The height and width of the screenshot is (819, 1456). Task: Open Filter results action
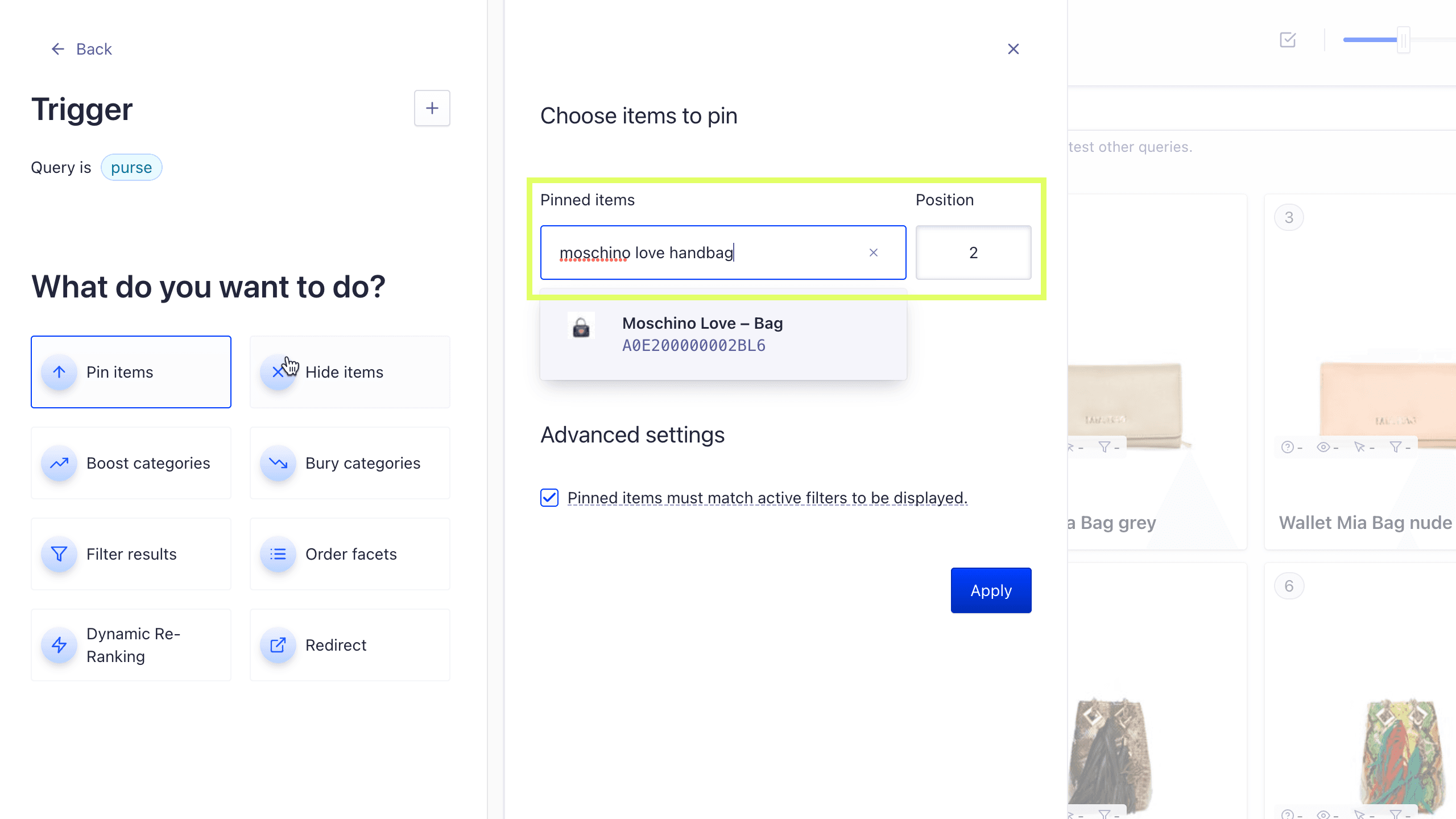coord(131,554)
